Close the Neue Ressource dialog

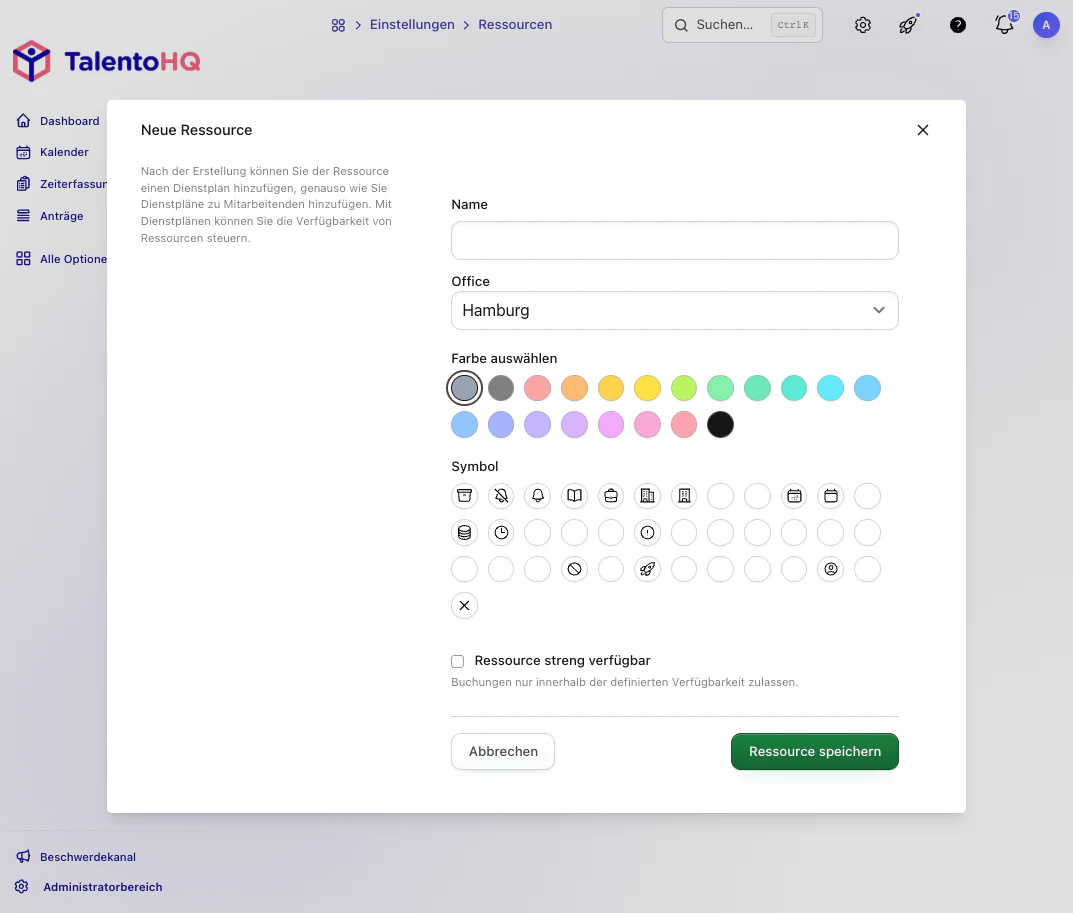[922, 130]
